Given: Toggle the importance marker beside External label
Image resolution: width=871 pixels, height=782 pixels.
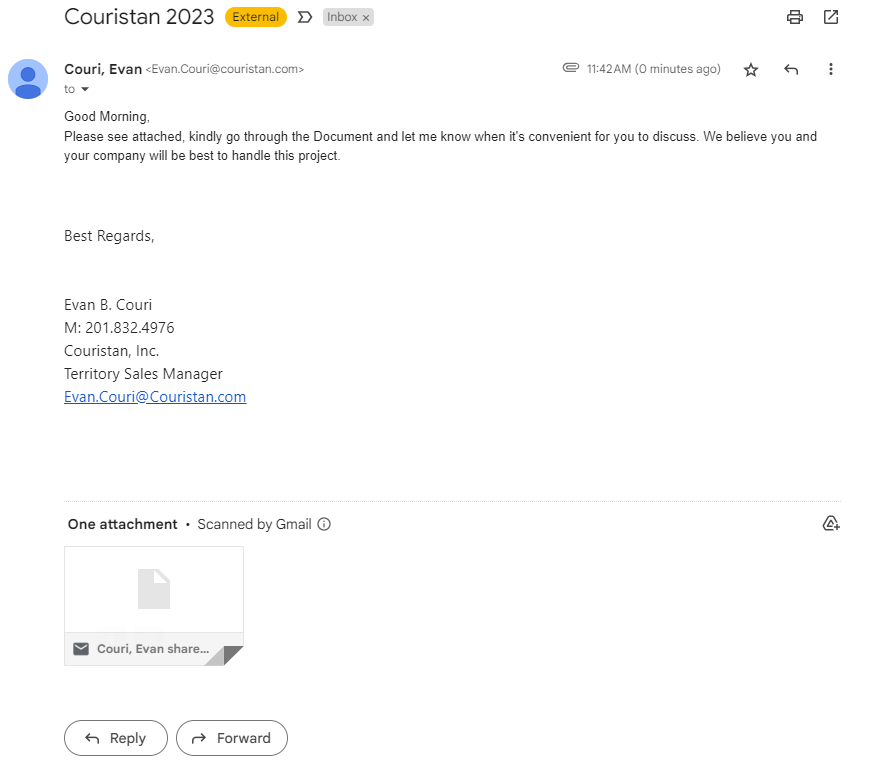Looking at the screenshot, I should 304,17.
